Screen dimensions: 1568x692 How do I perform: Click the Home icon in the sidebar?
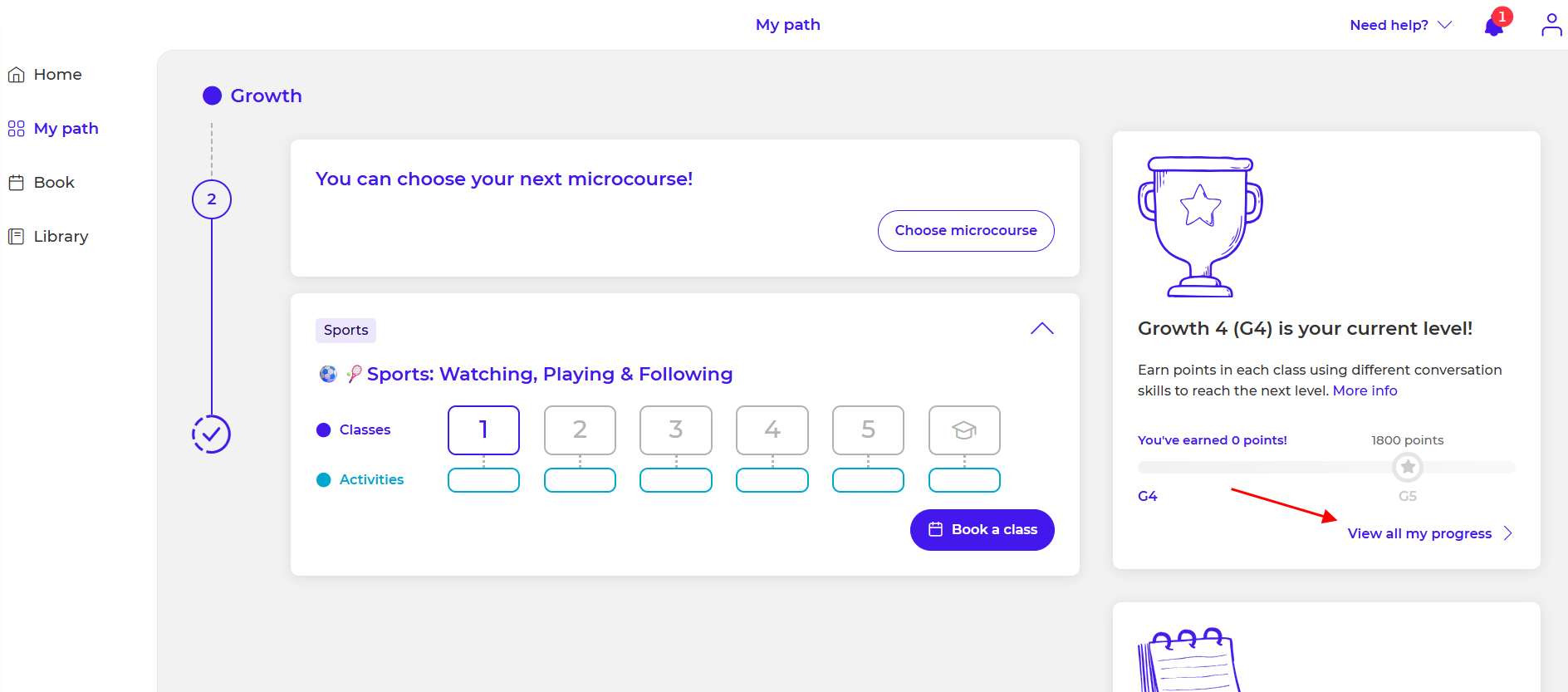pyautogui.click(x=16, y=75)
